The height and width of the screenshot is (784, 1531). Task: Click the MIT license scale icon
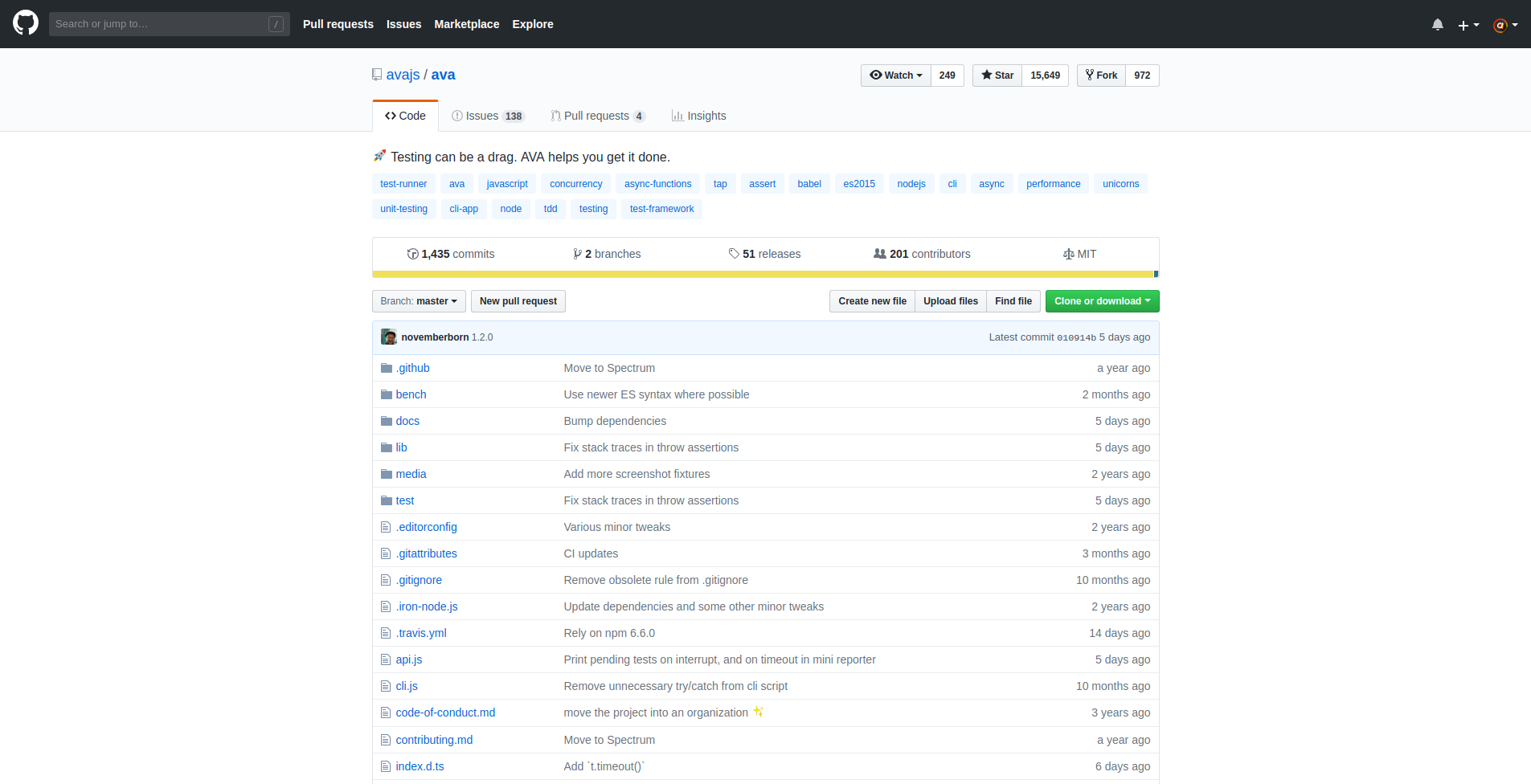1068,254
